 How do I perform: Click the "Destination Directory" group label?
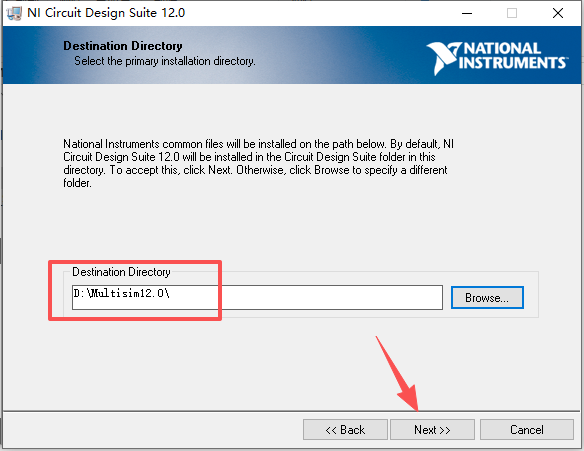[121, 272]
